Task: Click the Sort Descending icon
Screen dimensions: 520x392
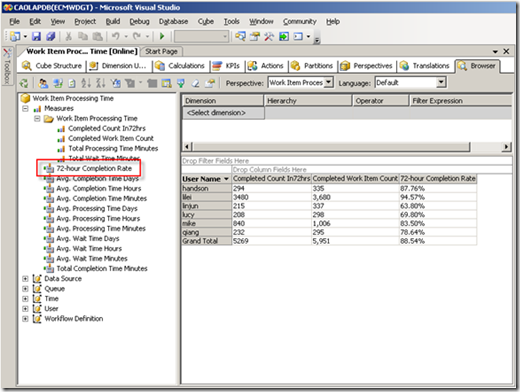Action: tap(100, 83)
